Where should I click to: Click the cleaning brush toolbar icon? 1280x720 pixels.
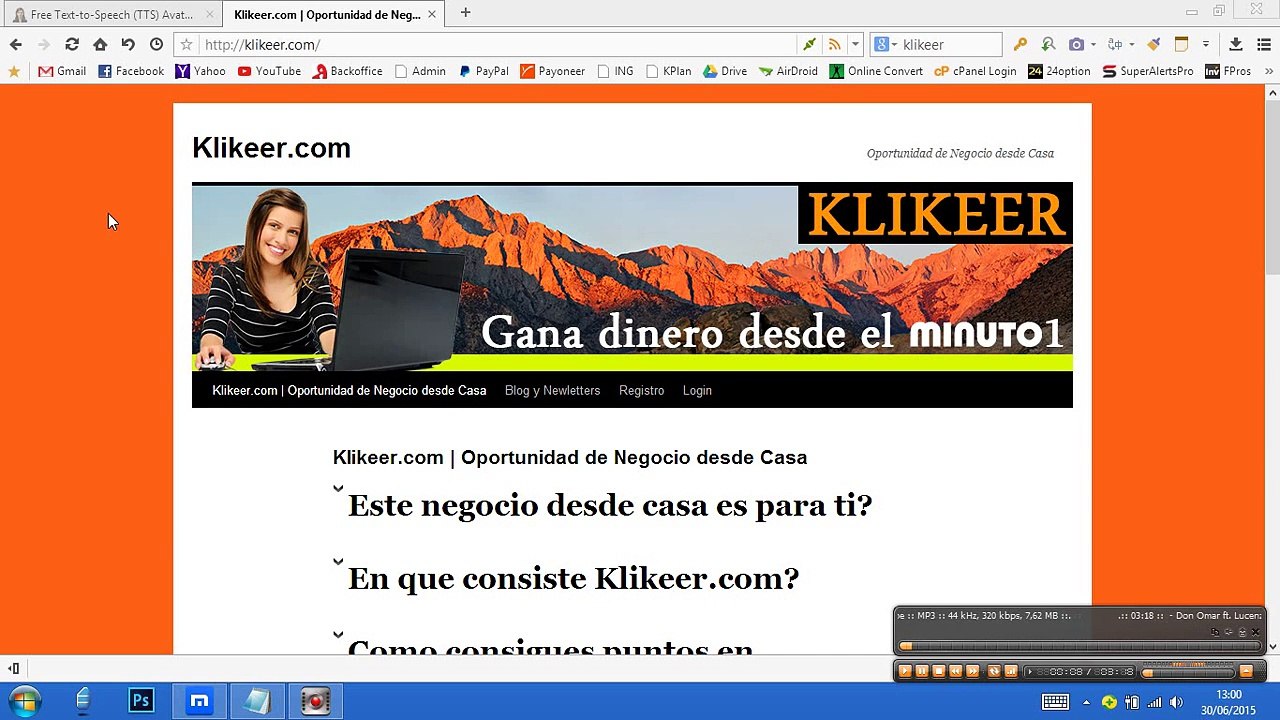1153,44
